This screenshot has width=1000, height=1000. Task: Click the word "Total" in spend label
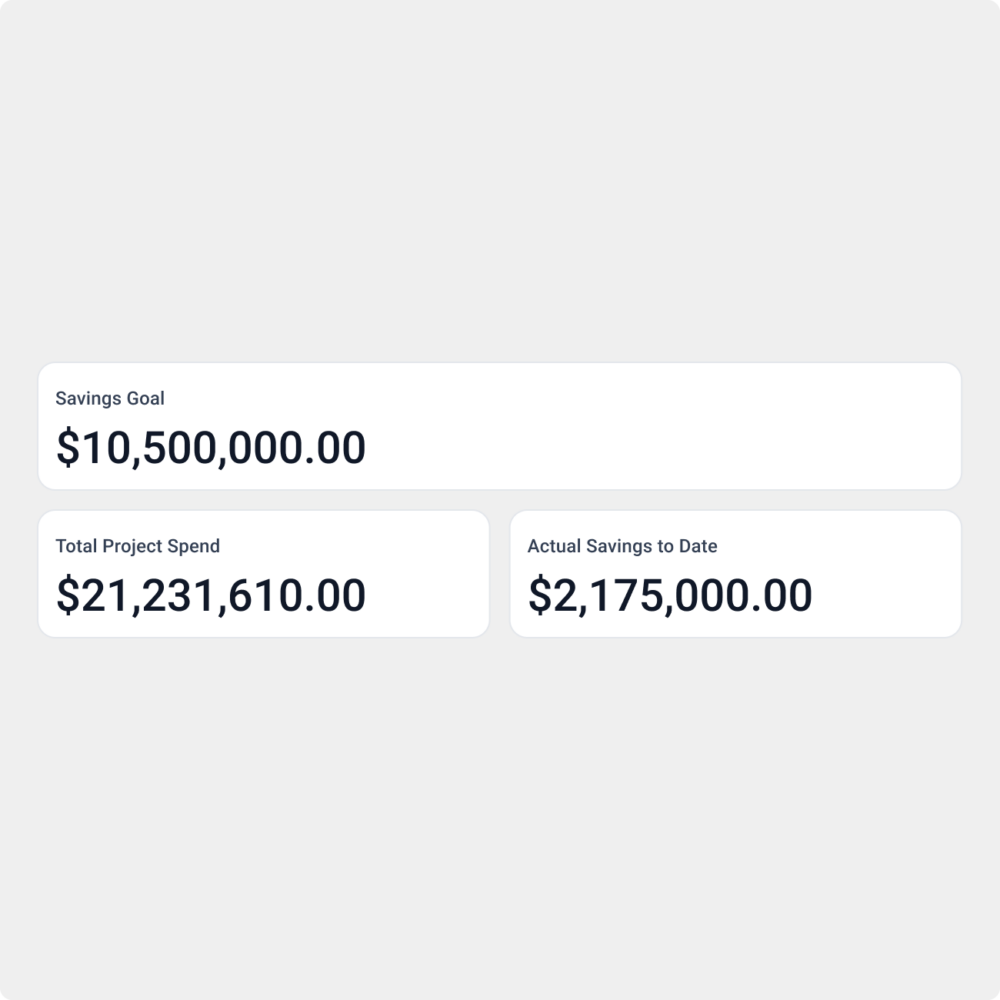[x=76, y=546]
